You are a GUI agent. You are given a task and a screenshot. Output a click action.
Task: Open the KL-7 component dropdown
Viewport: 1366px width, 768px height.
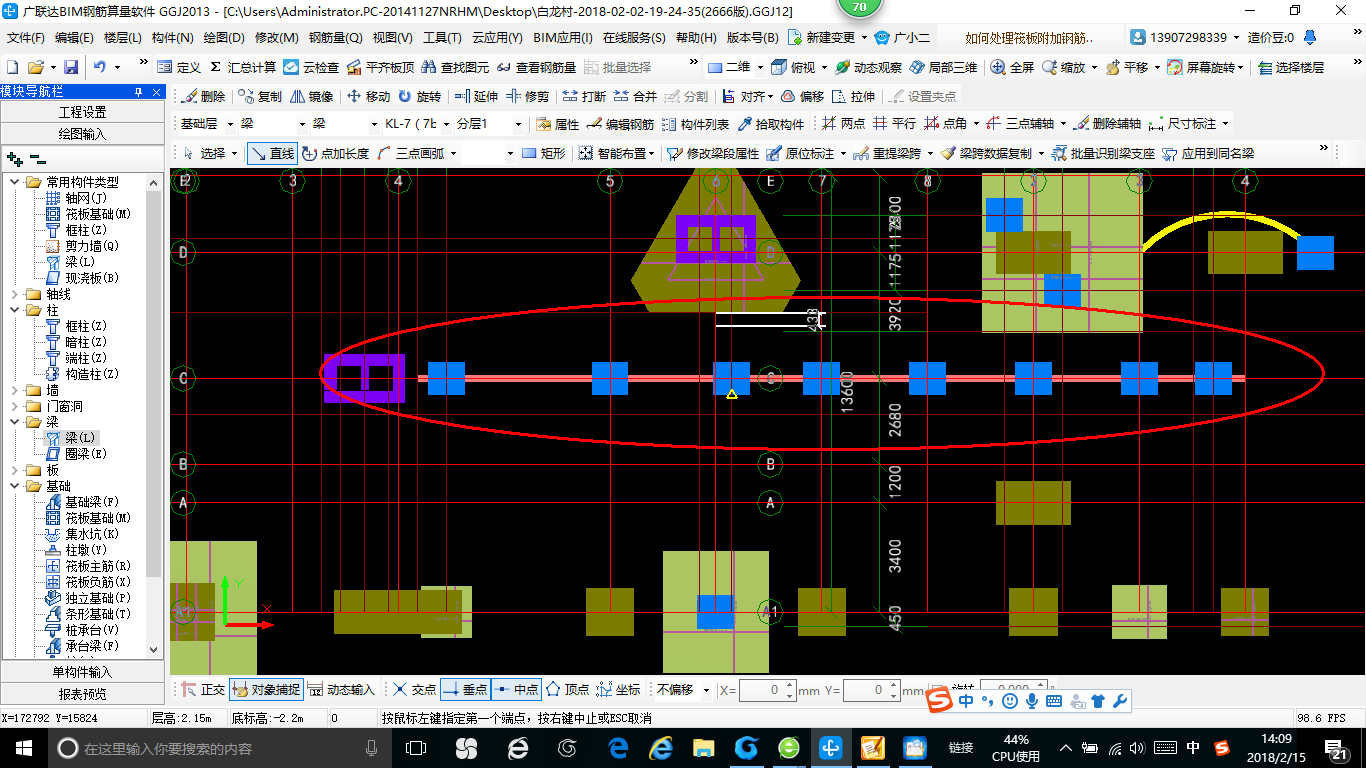[x=445, y=124]
